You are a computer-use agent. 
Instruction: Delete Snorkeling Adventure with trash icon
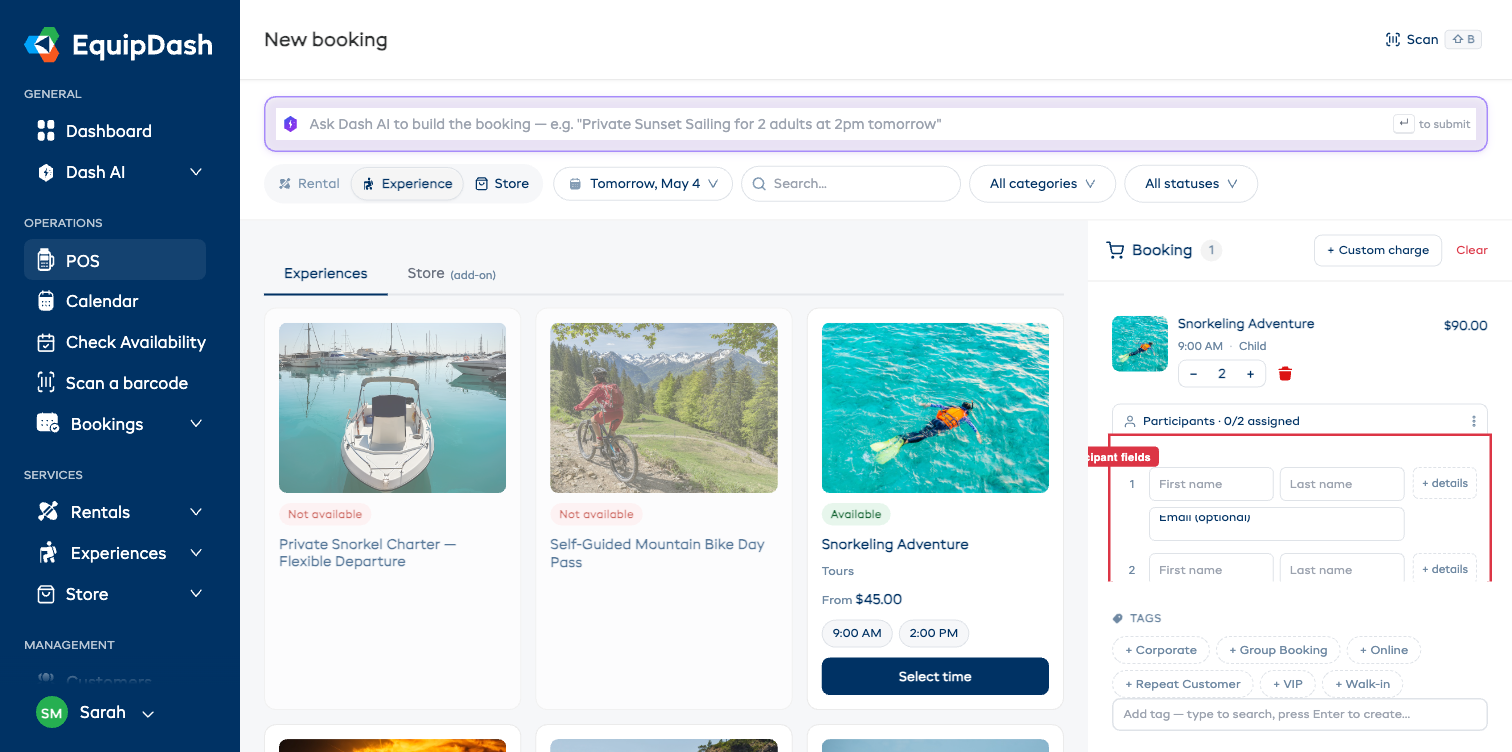pyautogui.click(x=1286, y=374)
